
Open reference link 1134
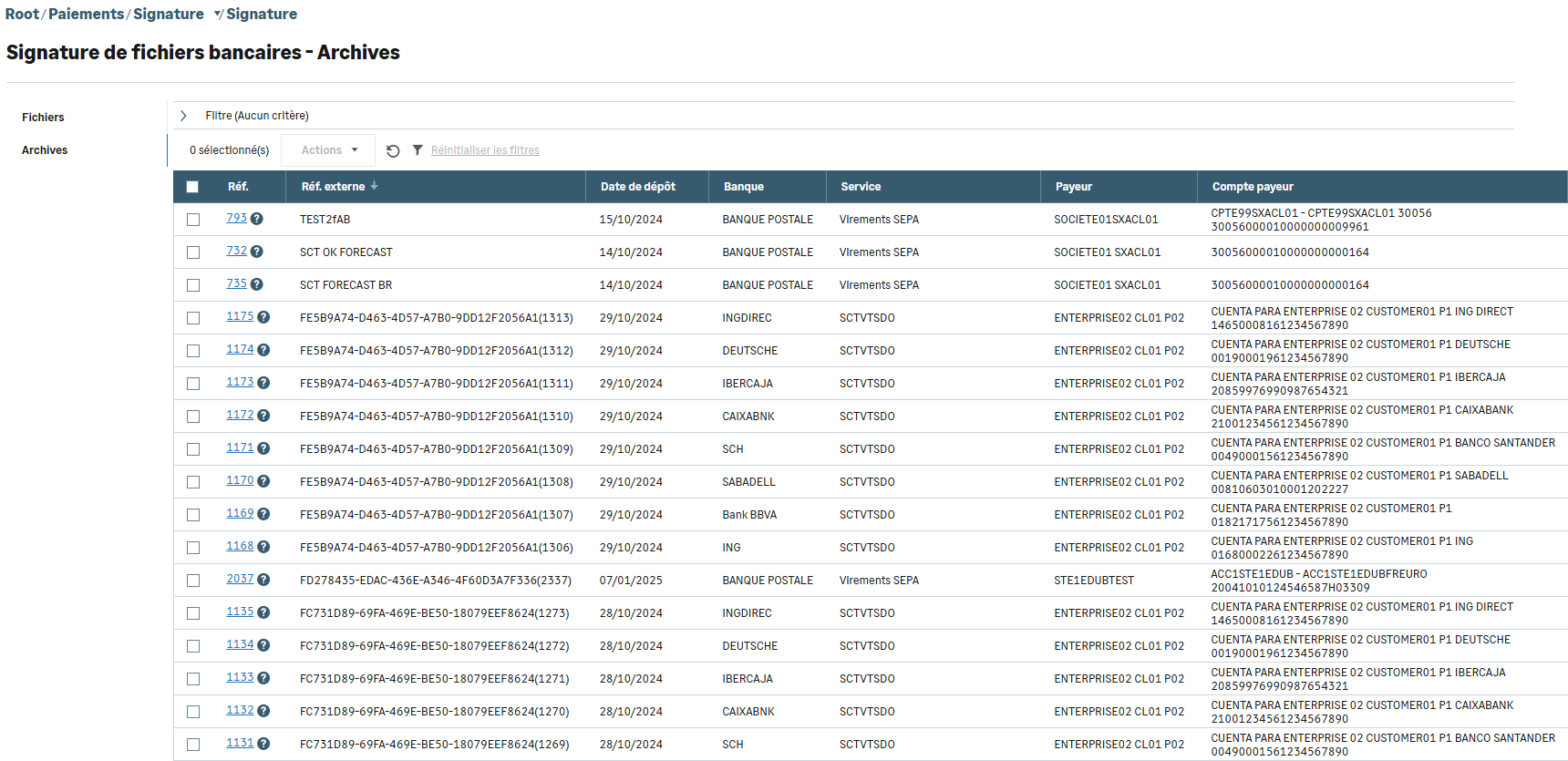(240, 644)
